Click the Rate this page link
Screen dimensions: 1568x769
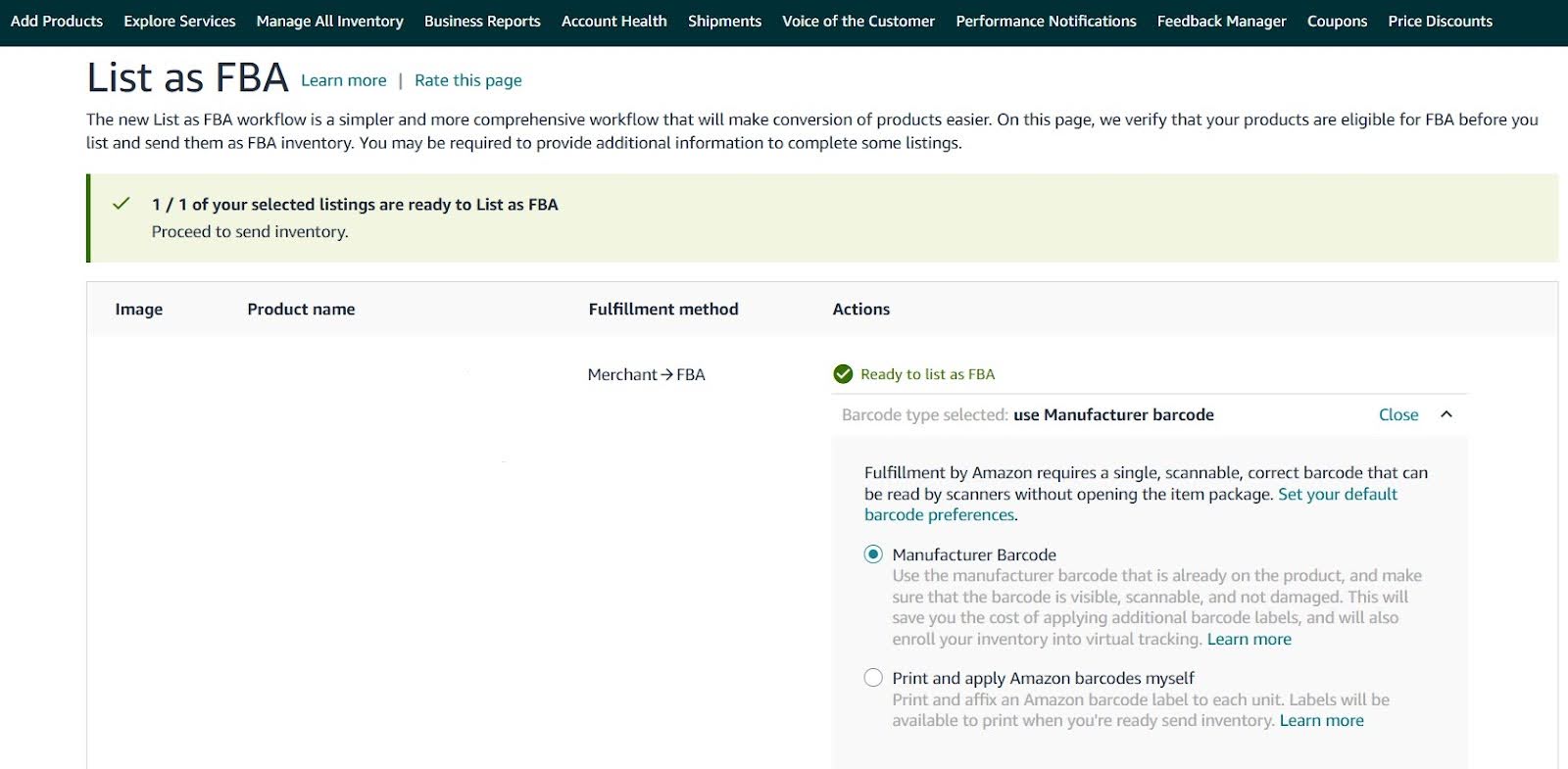click(x=467, y=80)
